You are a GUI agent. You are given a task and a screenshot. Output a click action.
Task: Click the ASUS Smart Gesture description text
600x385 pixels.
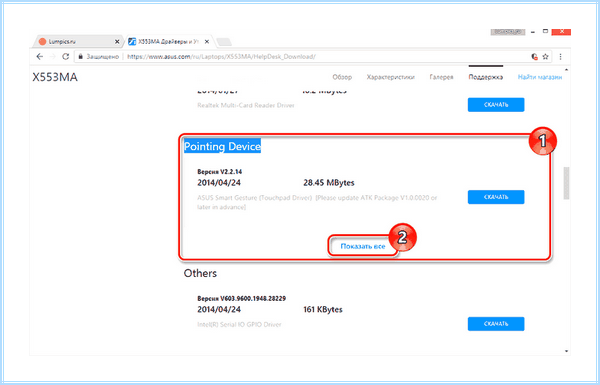(x=317, y=202)
